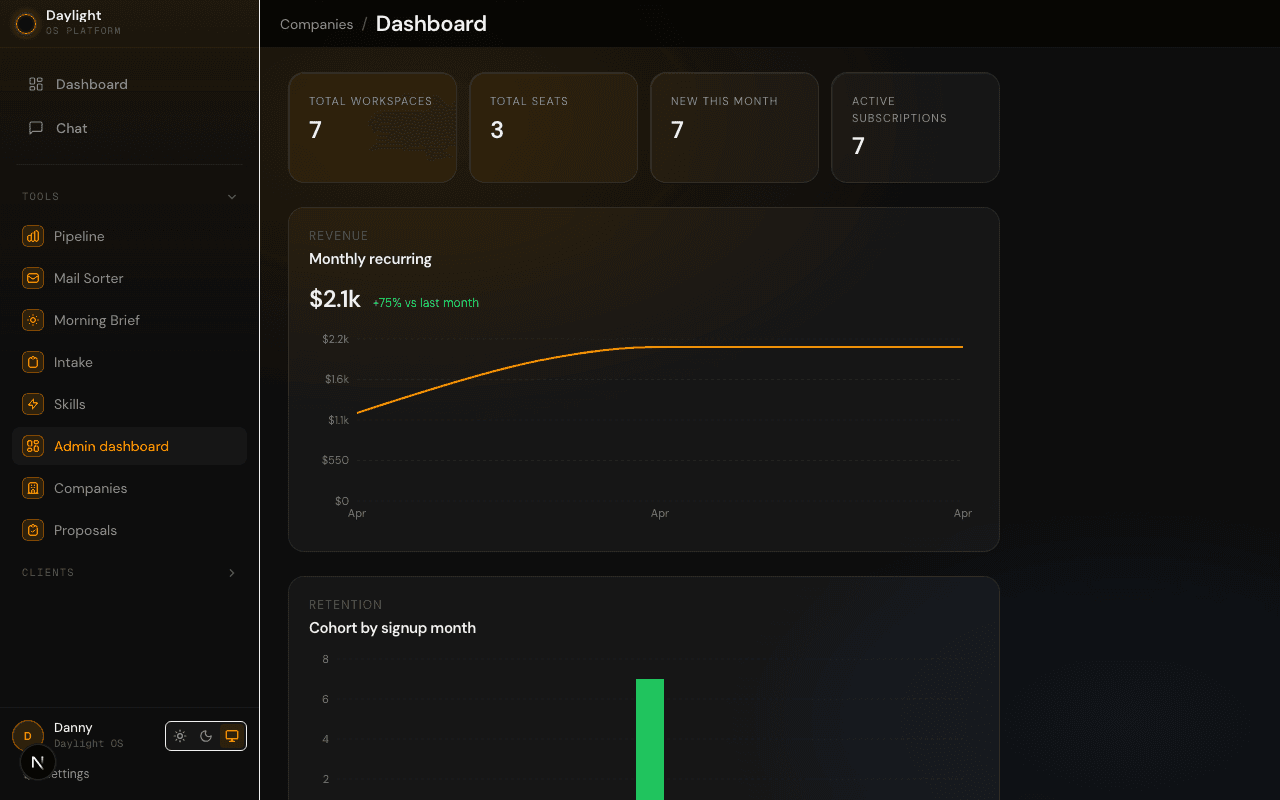Image resolution: width=1280 pixels, height=800 pixels.
Task: Click the CLIENTS section label
Action: click(x=48, y=573)
